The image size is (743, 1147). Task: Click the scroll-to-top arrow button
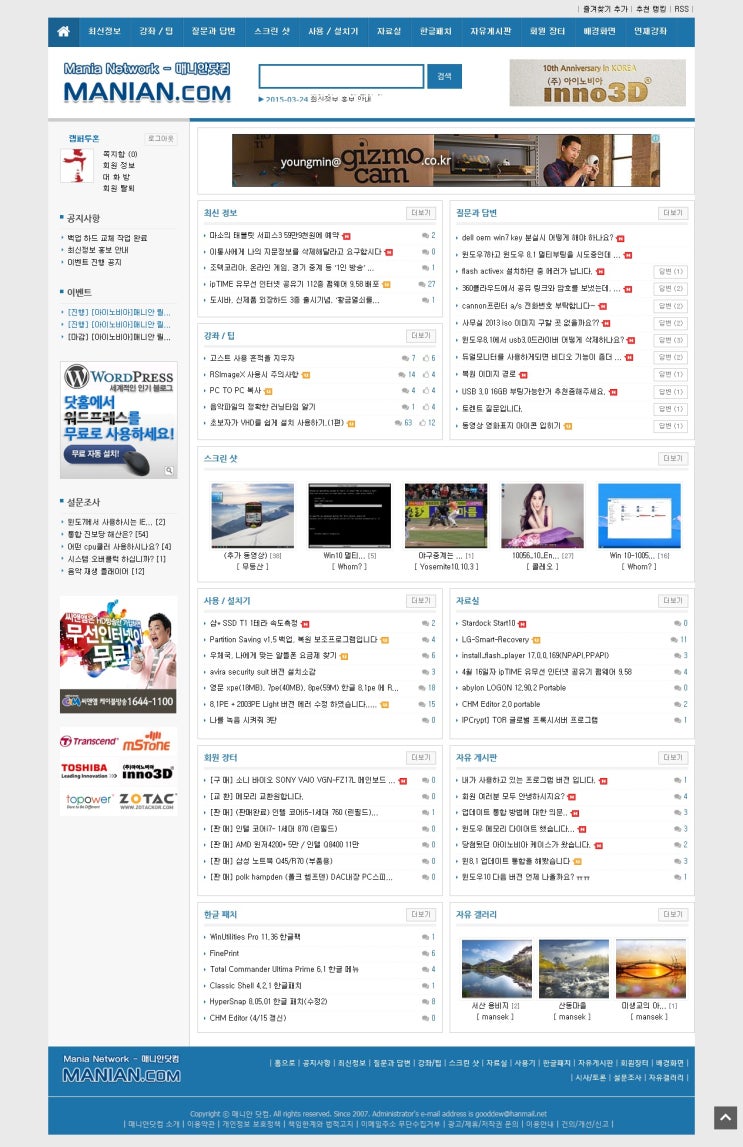(x=725, y=1118)
